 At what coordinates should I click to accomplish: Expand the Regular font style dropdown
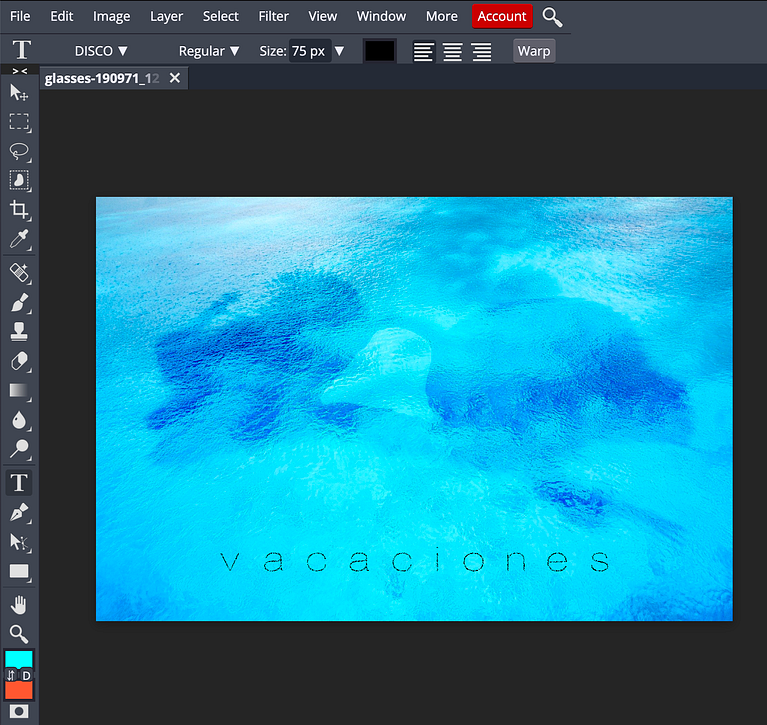[209, 51]
